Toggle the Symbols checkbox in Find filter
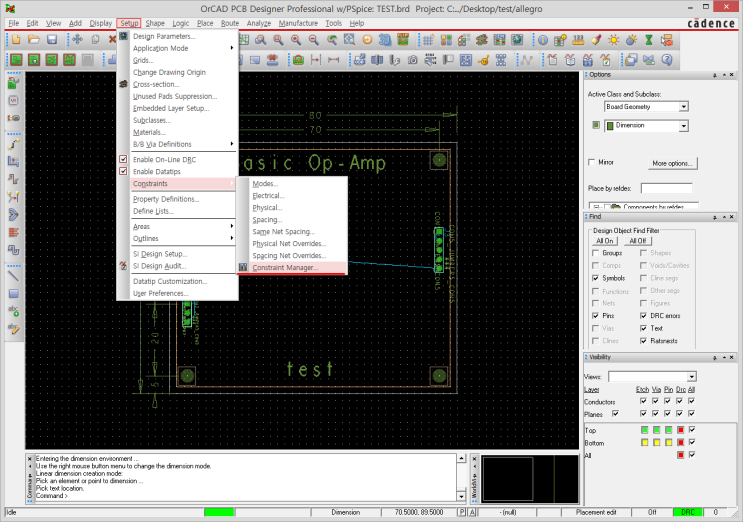The height and width of the screenshot is (522, 743). pyautogui.click(x=596, y=278)
